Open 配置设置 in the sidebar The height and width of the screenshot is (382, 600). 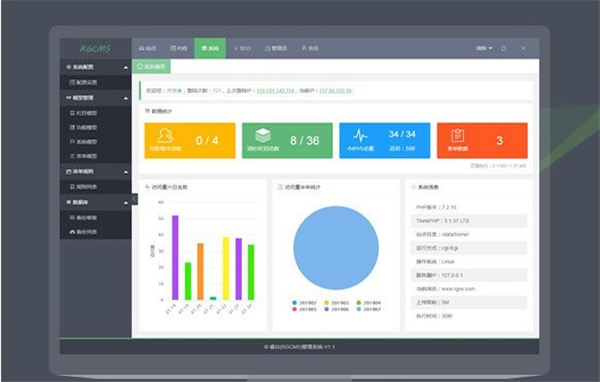pos(95,82)
